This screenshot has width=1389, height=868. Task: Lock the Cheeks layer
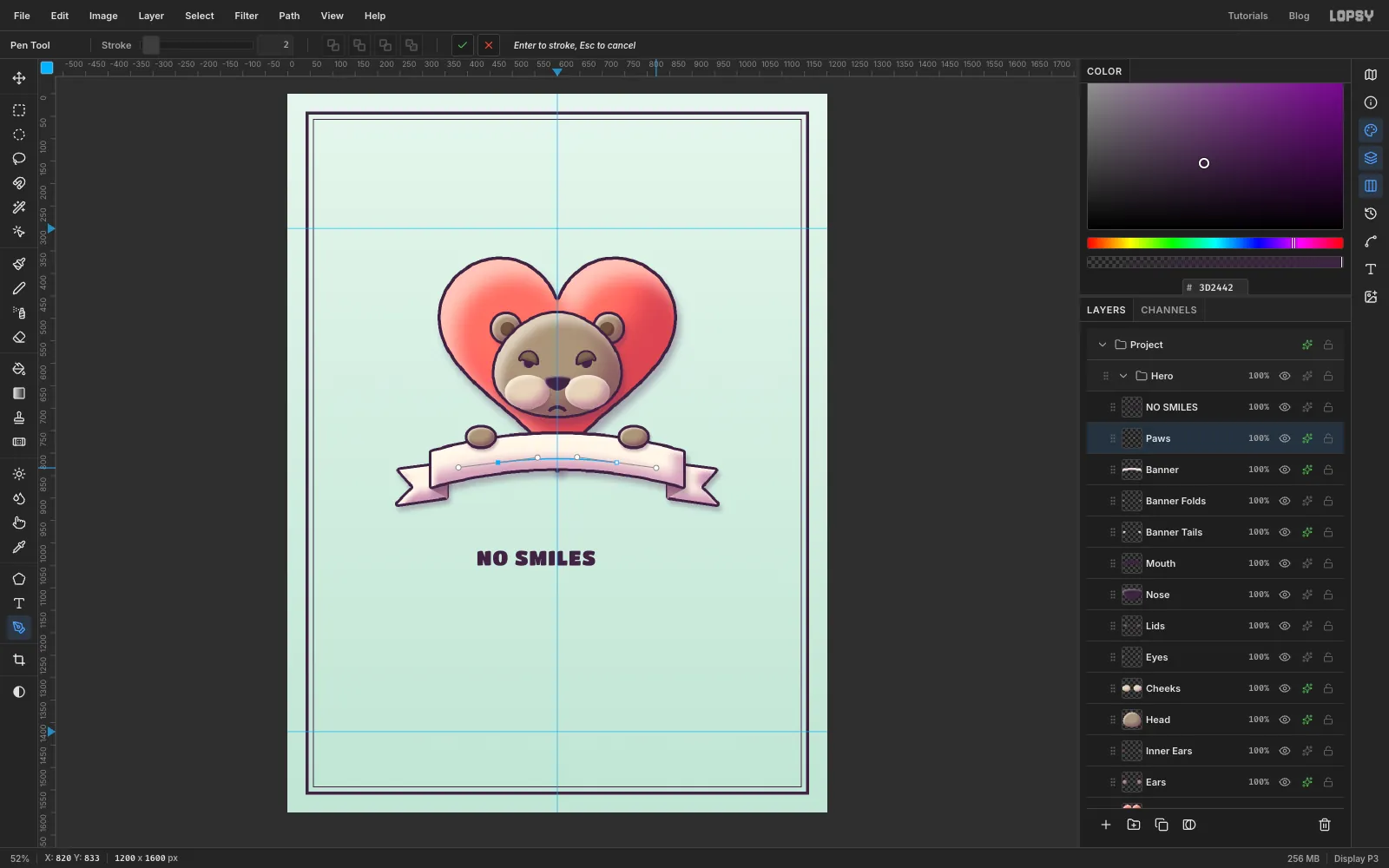1328,688
